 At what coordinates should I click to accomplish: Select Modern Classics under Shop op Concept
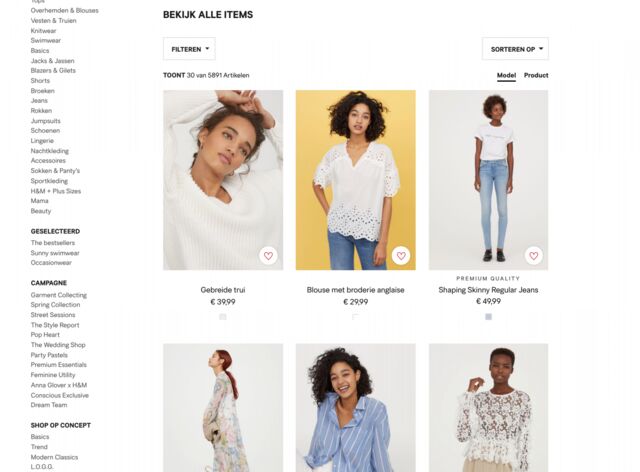coord(56,457)
